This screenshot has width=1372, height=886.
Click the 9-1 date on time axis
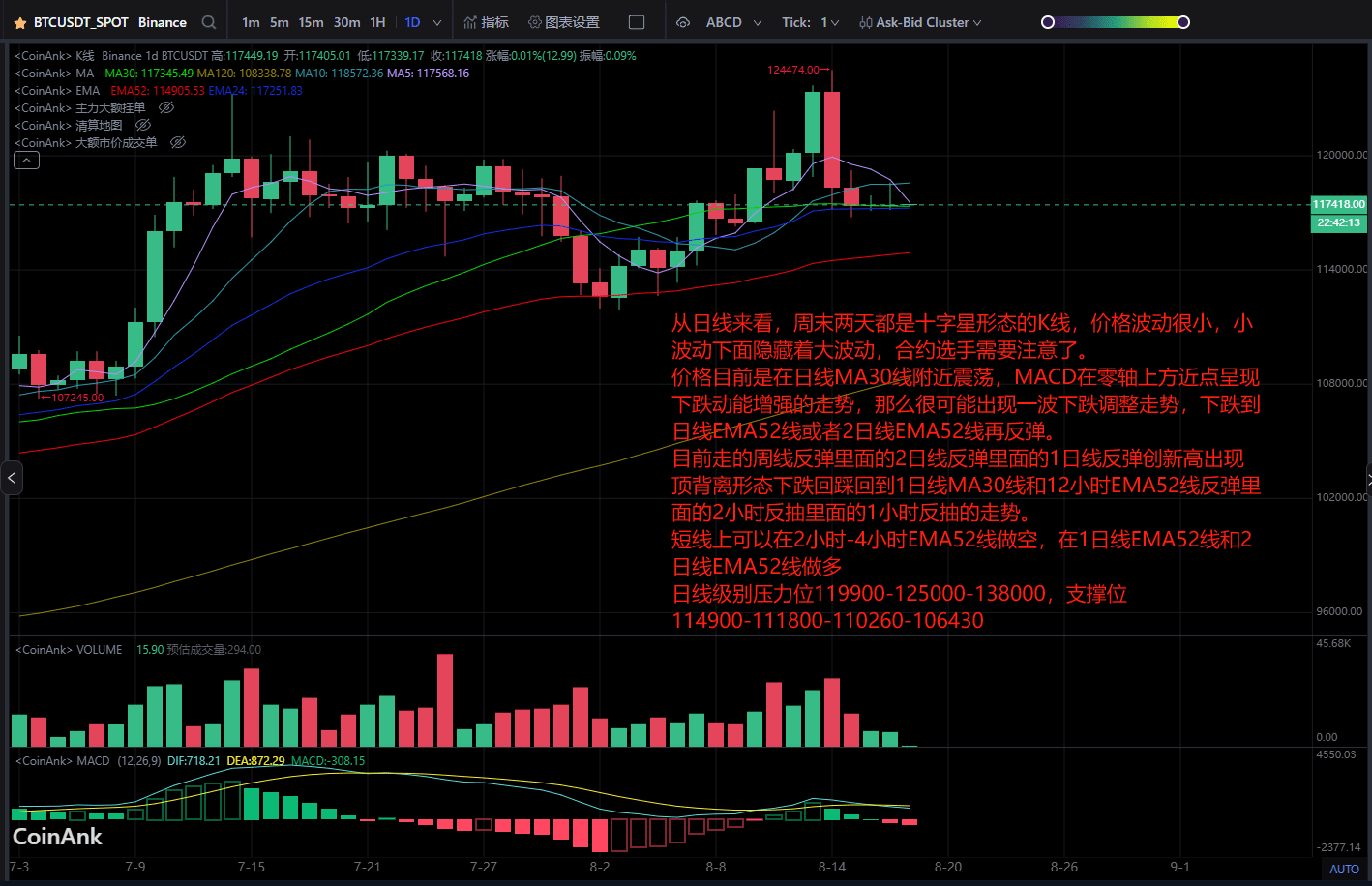[x=1180, y=867]
